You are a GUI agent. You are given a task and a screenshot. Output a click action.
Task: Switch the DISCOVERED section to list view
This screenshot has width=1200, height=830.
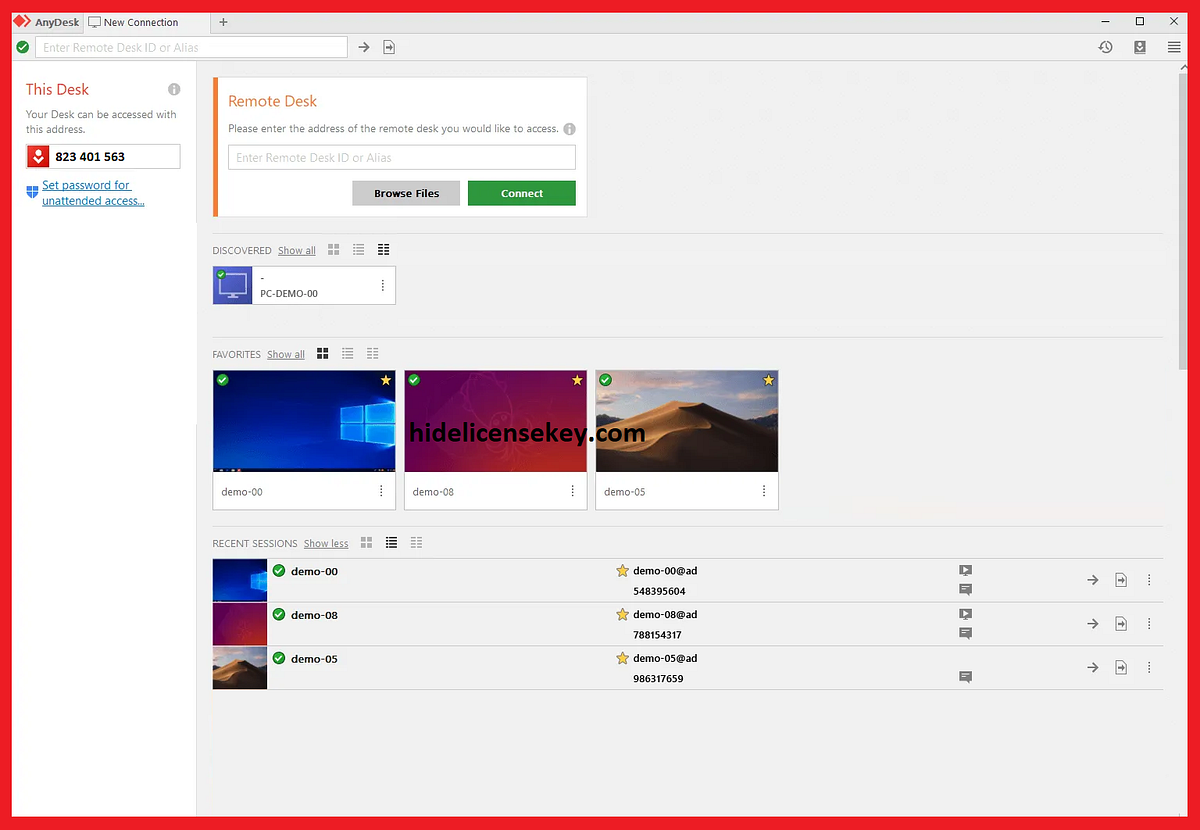[x=358, y=249]
